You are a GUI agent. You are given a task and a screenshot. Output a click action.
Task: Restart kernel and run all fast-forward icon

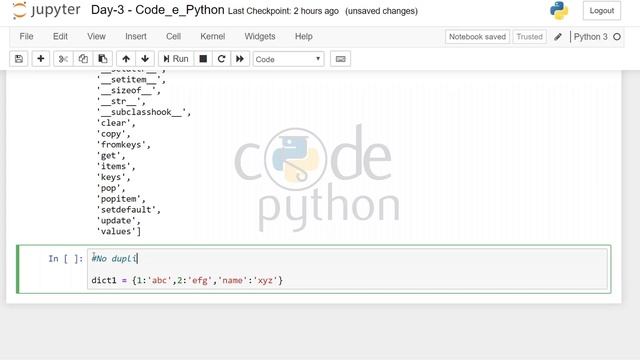pyautogui.click(x=240, y=59)
